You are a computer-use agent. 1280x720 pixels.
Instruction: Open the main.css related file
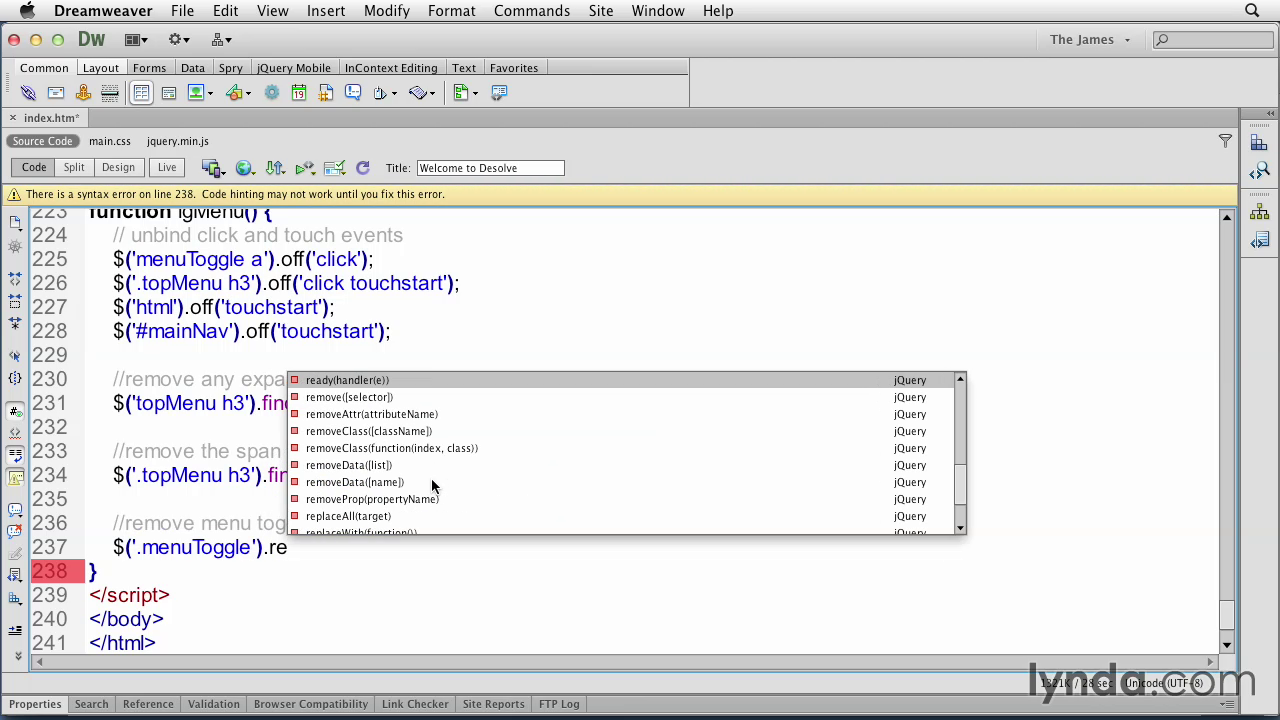click(110, 141)
